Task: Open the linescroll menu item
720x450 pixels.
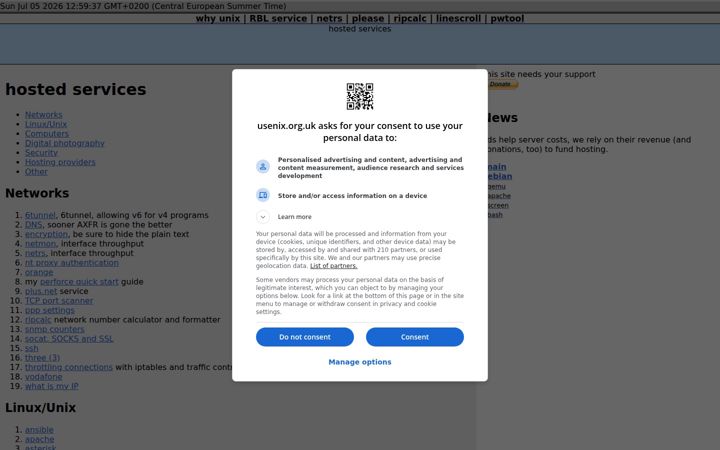Action: (x=458, y=18)
